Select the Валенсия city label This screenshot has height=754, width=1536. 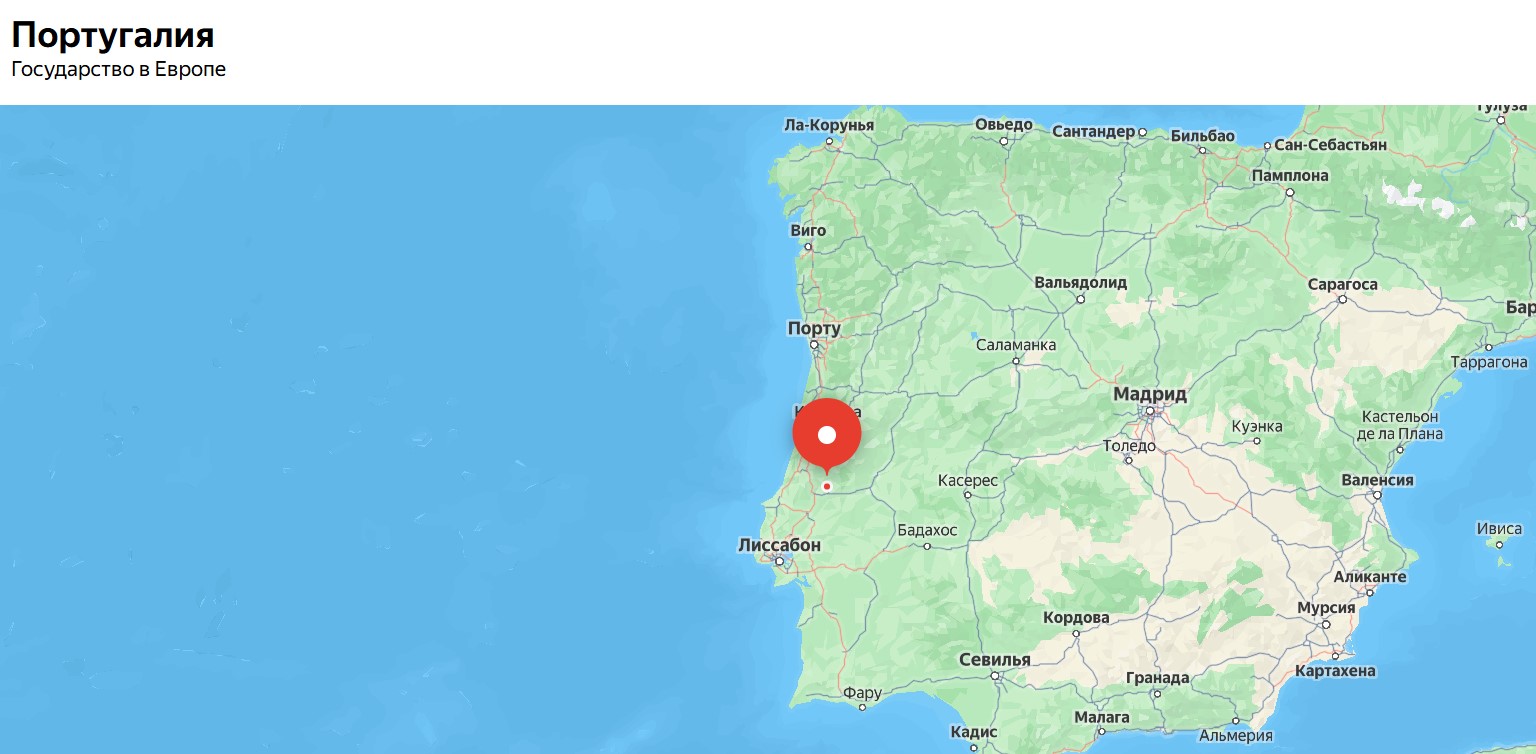click(1377, 480)
